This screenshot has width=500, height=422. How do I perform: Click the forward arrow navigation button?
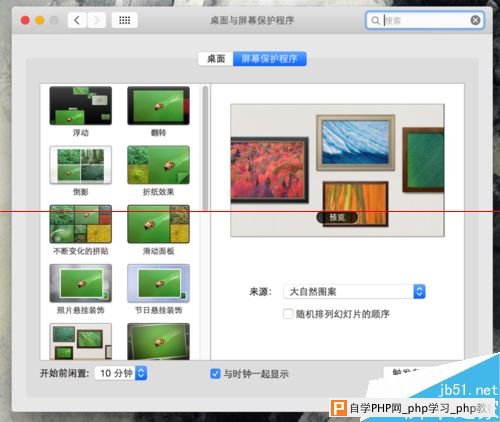point(96,20)
